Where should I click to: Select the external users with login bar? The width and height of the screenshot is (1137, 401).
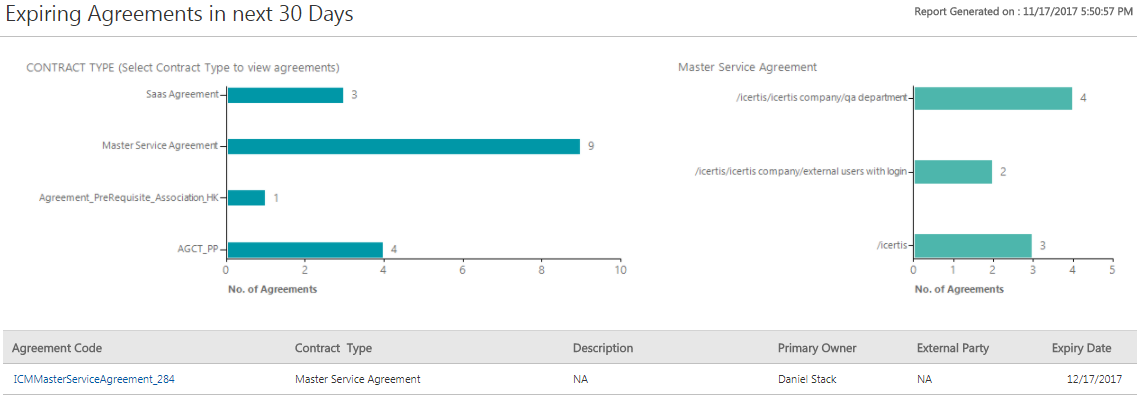point(953,172)
